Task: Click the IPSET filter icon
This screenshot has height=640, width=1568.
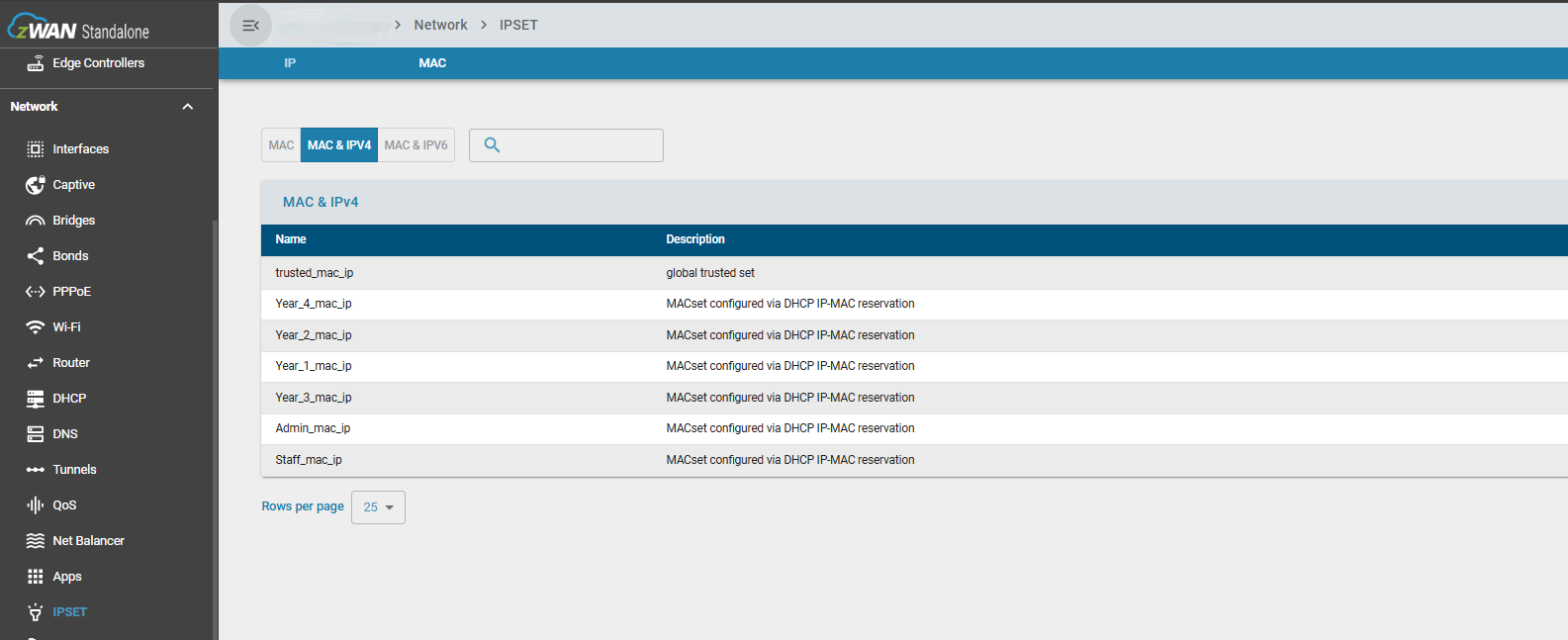Action: [36, 612]
